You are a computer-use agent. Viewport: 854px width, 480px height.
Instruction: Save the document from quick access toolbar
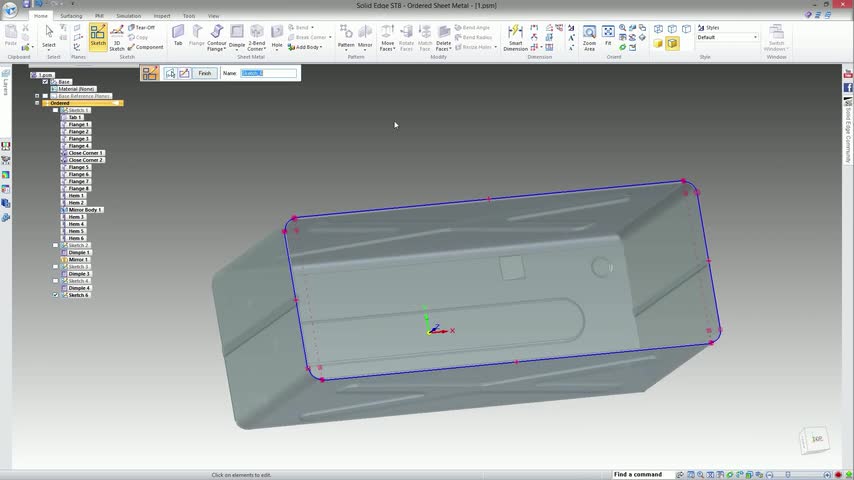[x=26, y=4]
